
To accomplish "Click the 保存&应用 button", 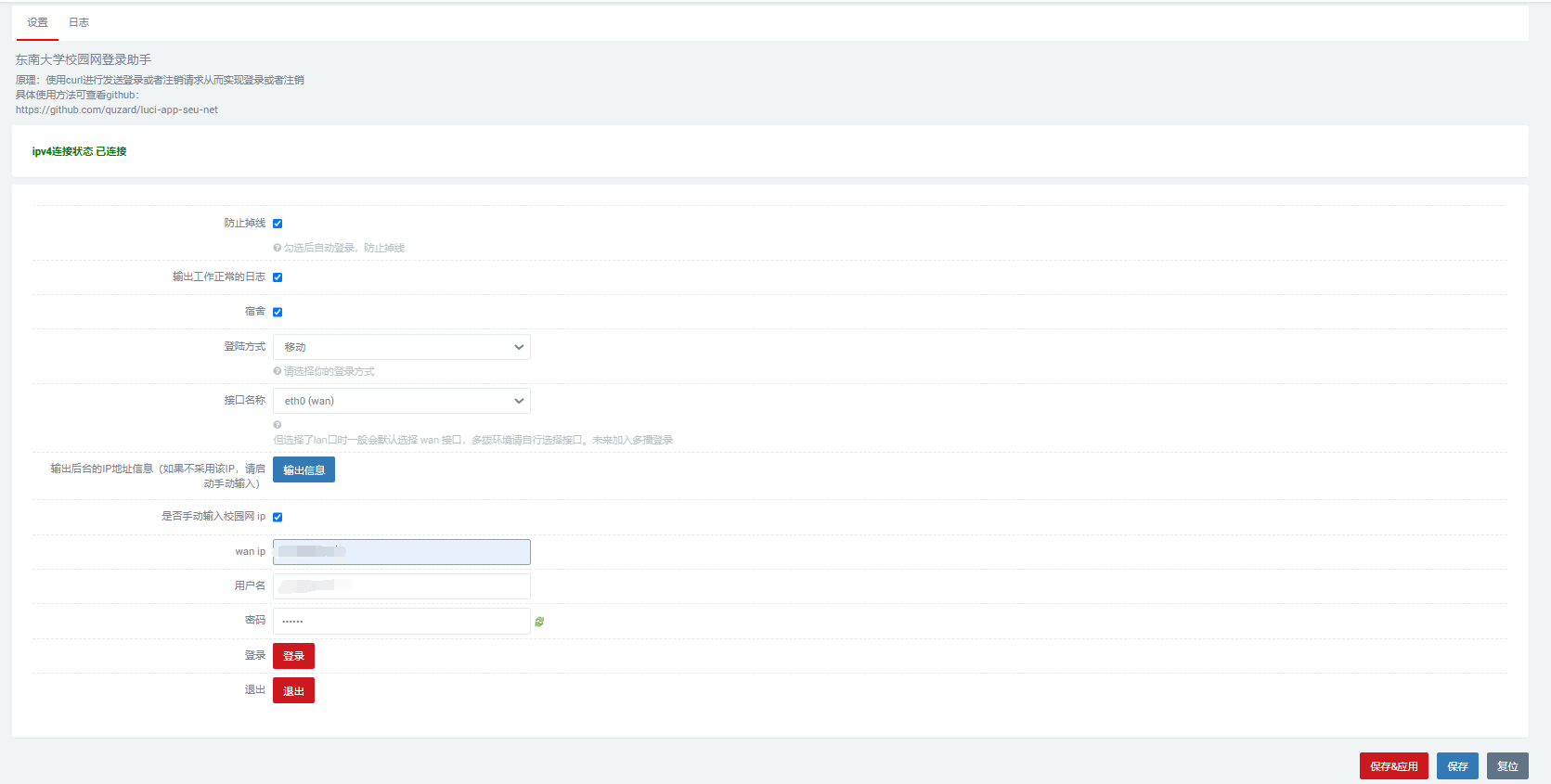I will click(1394, 765).
